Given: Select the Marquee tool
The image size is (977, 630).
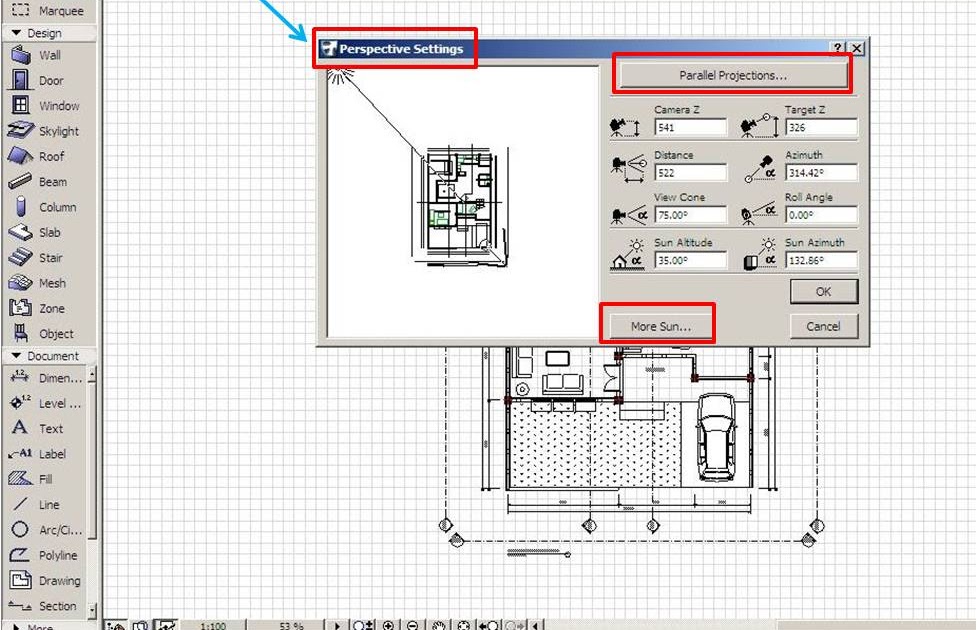Looking at the screenshot, I should (48, 10).
